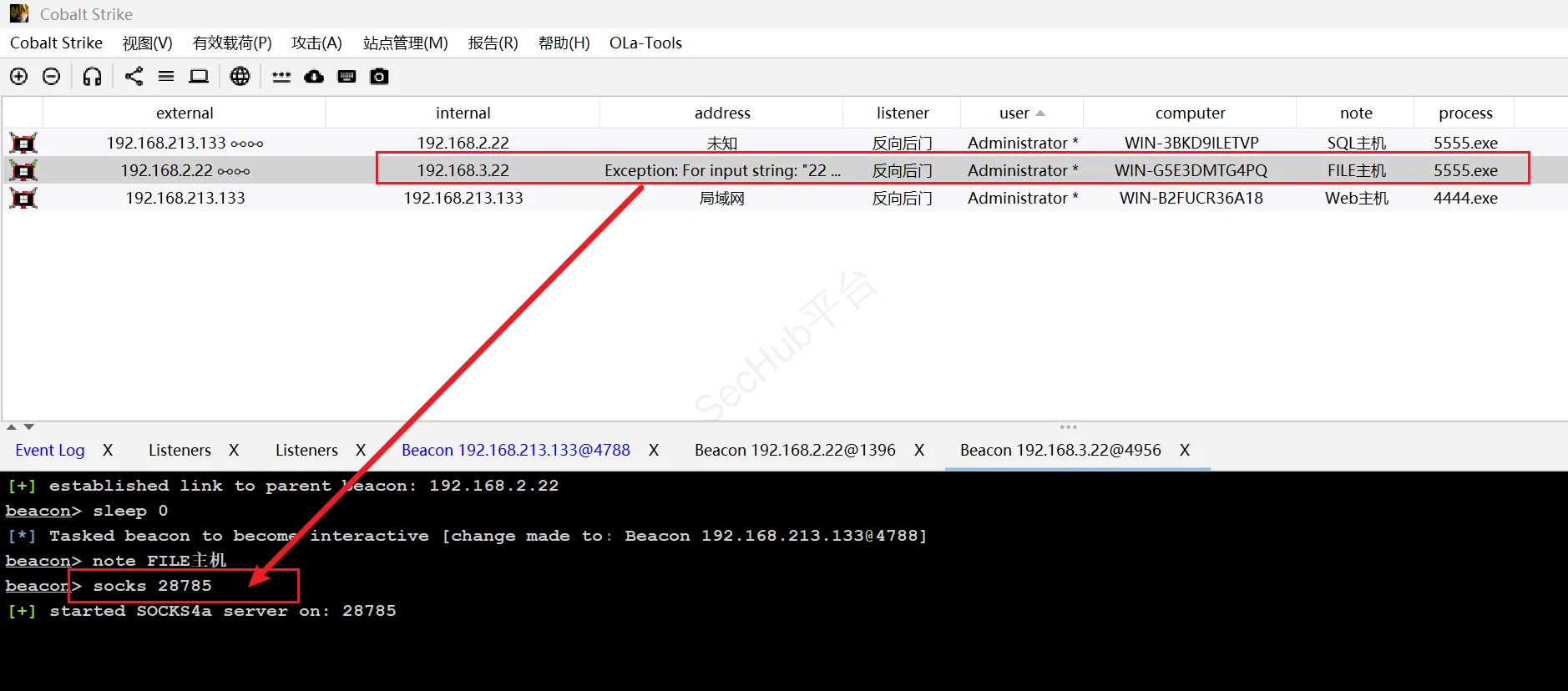The width and height of the screenshot is (1568, 691).
Task: Switch to Beacon 192.168.213.133@4788 tab
Action: tap(516, 450)
